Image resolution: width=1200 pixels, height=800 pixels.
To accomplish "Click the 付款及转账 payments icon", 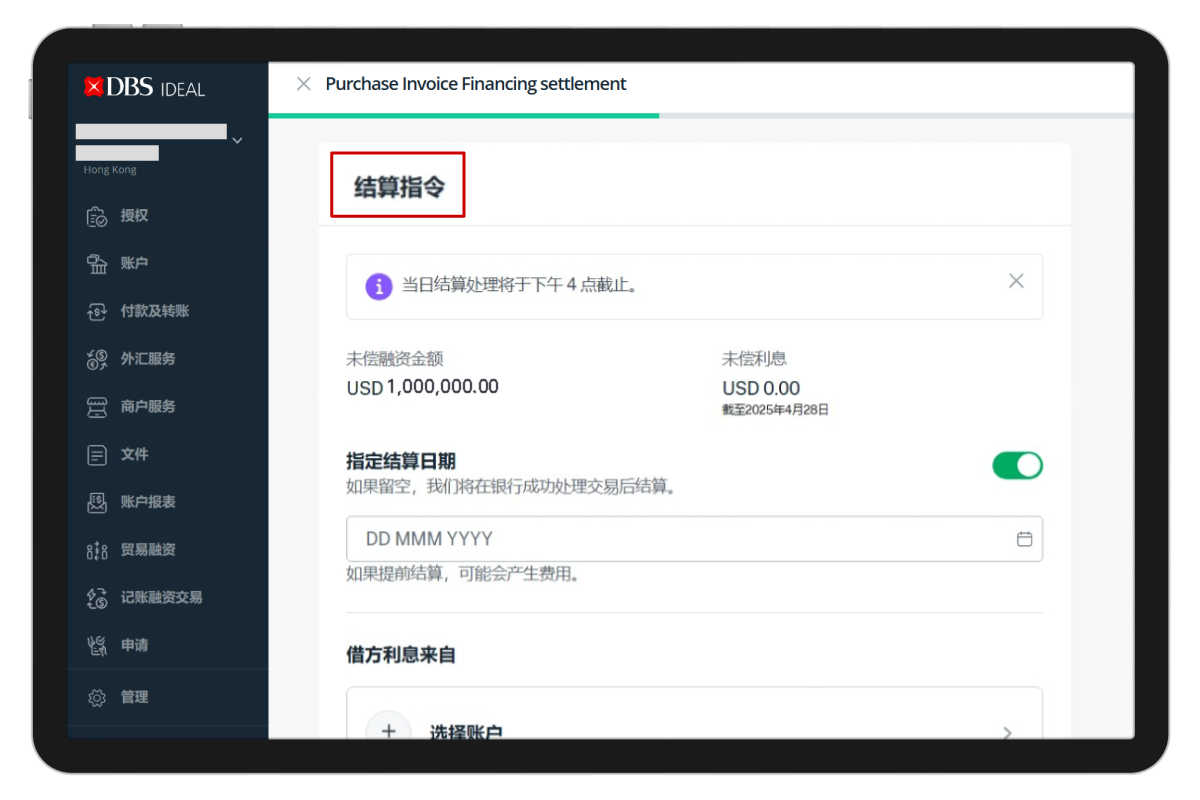I will (97, 312).
